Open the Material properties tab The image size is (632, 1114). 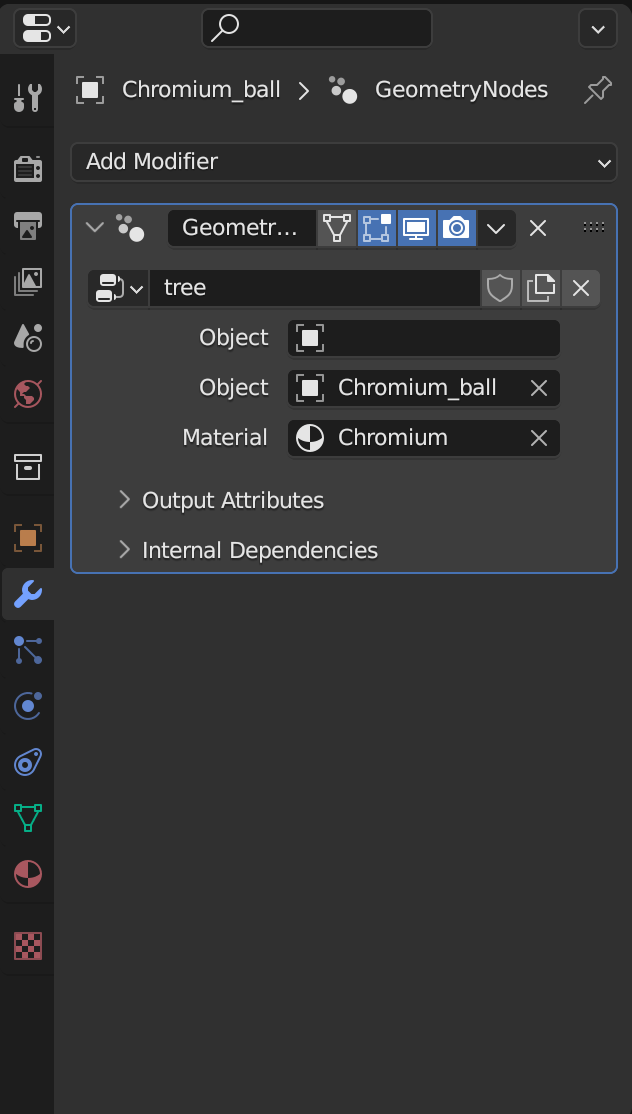[28, 874]
